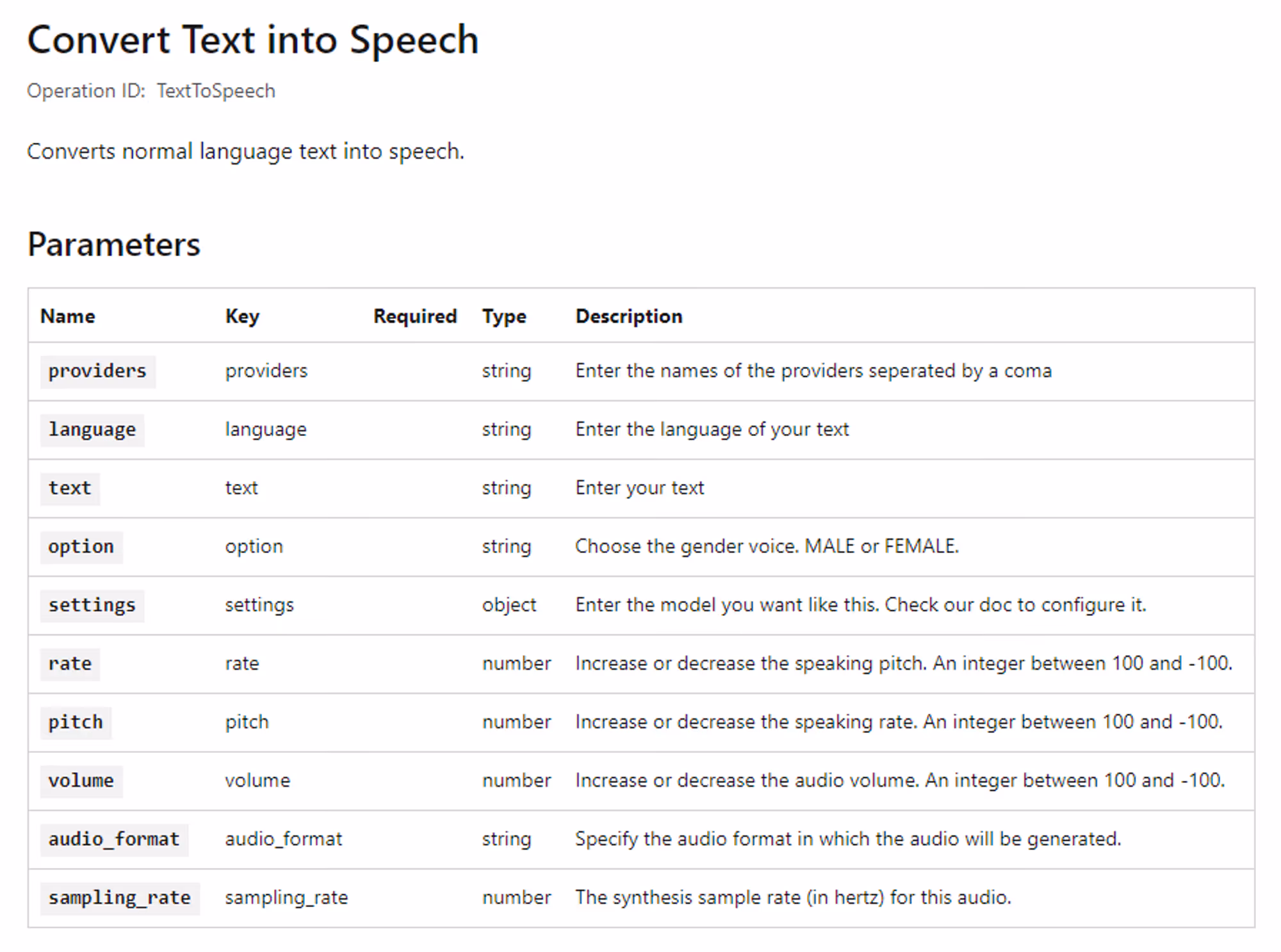Select the volume parameter code label
1281x952 pixels.
click(81, 781)
